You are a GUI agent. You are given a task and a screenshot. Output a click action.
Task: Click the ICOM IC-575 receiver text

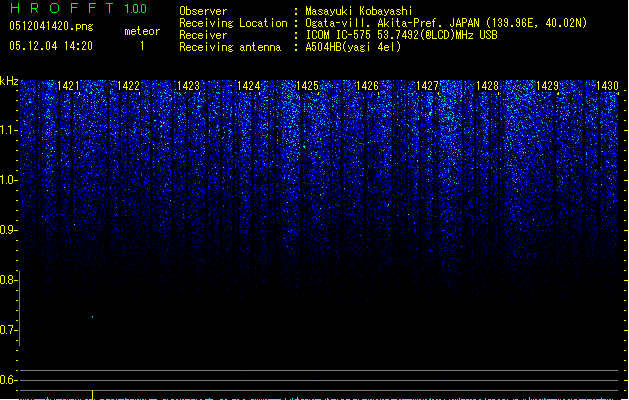(402, 35)
